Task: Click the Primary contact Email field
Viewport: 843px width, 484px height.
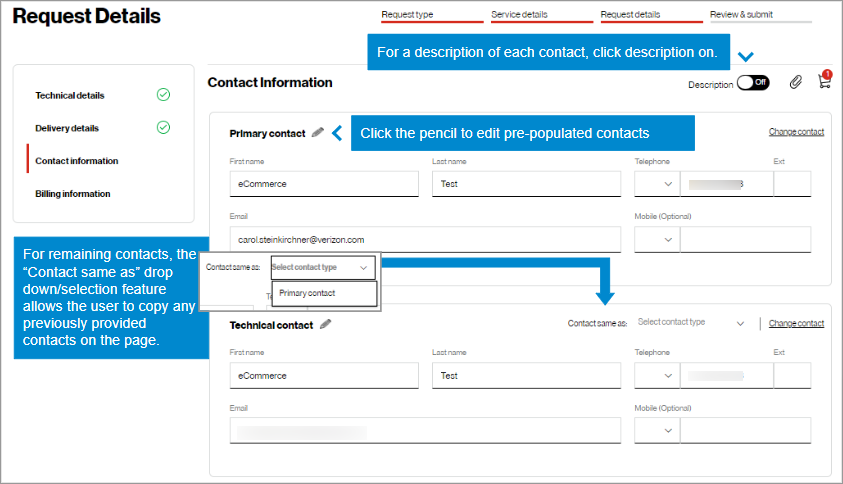Action: pos(424,240)
